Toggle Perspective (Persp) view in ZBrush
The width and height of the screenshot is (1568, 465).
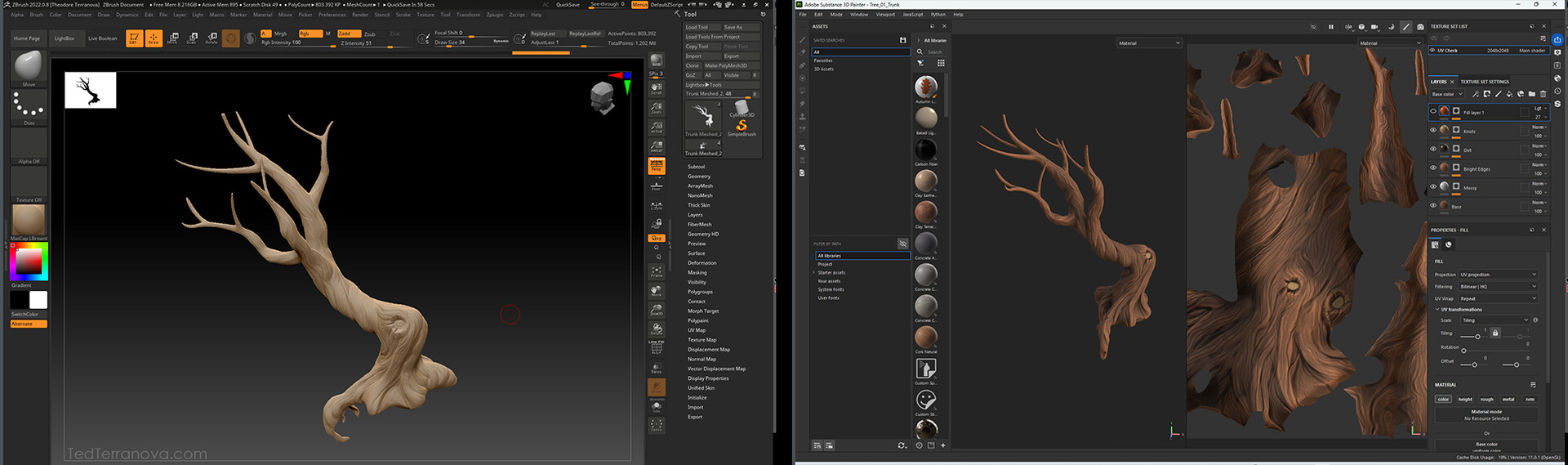click(x=657, y=166)
